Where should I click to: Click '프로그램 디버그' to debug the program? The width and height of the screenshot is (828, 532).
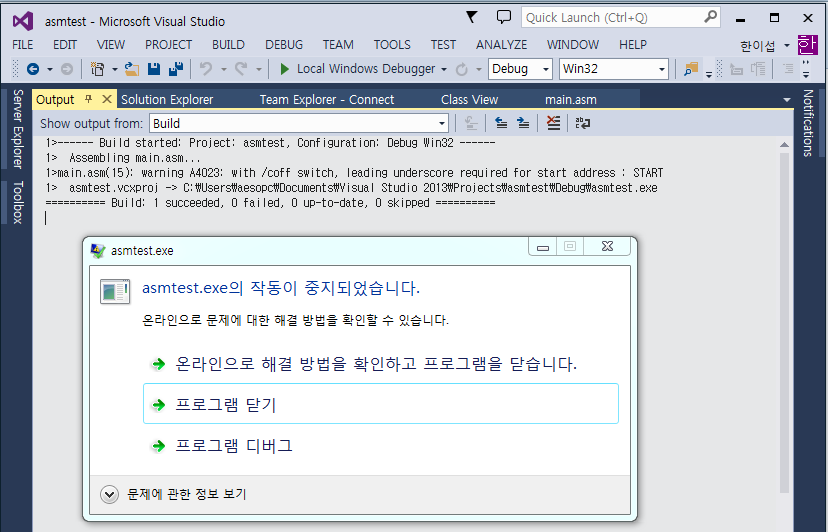[x=234, y=446]
